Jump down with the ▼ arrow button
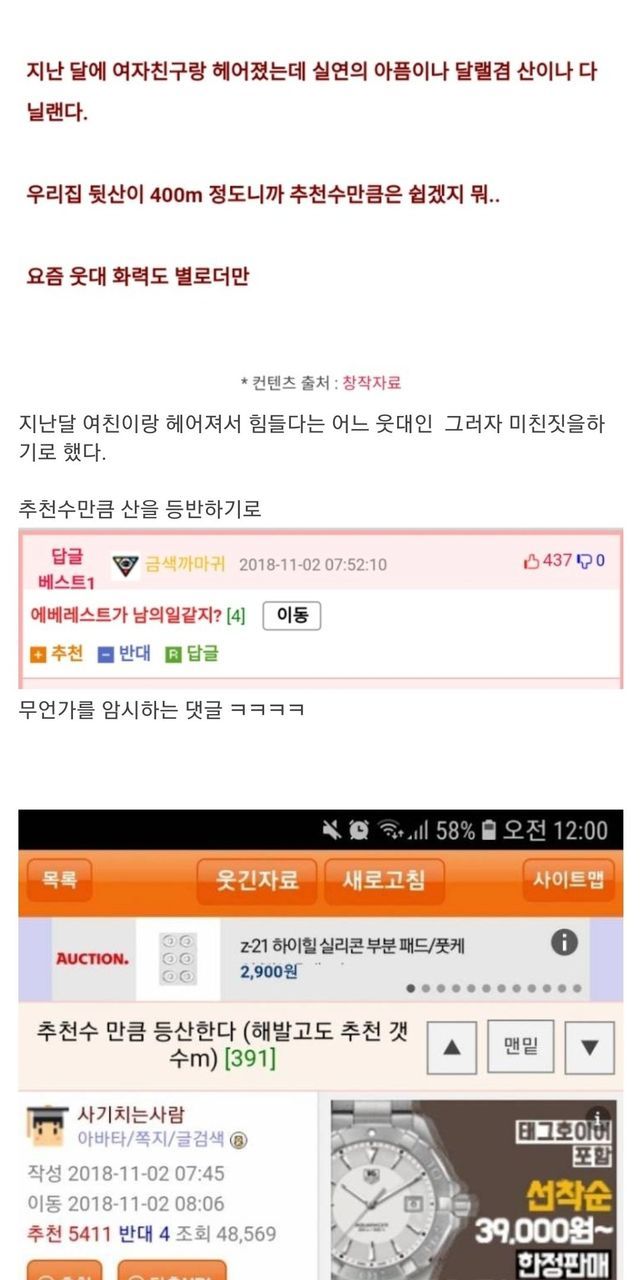 click(589, 1048)
